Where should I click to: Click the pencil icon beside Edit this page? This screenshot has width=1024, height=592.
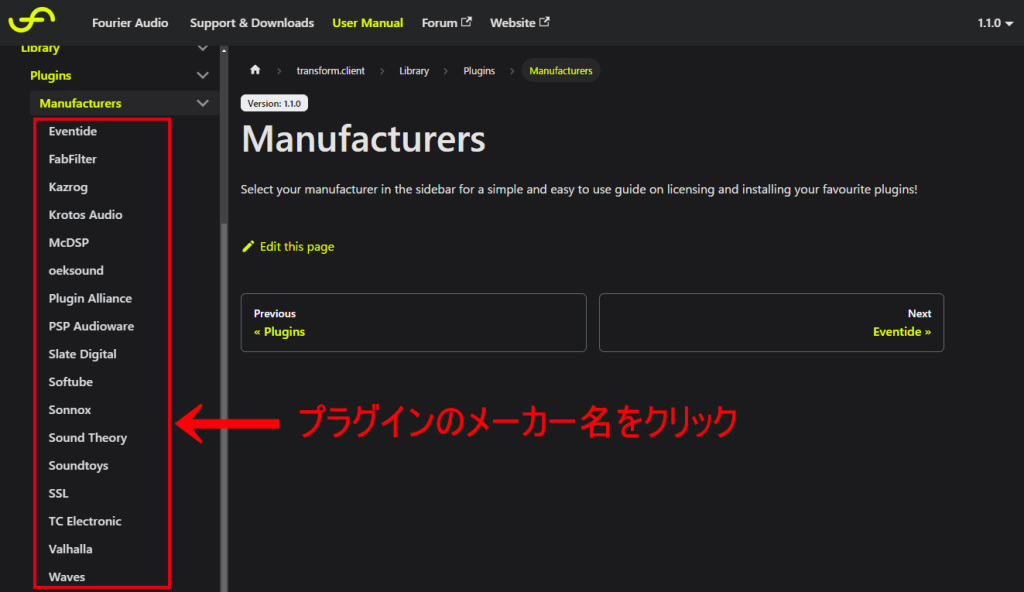point(248,246)
